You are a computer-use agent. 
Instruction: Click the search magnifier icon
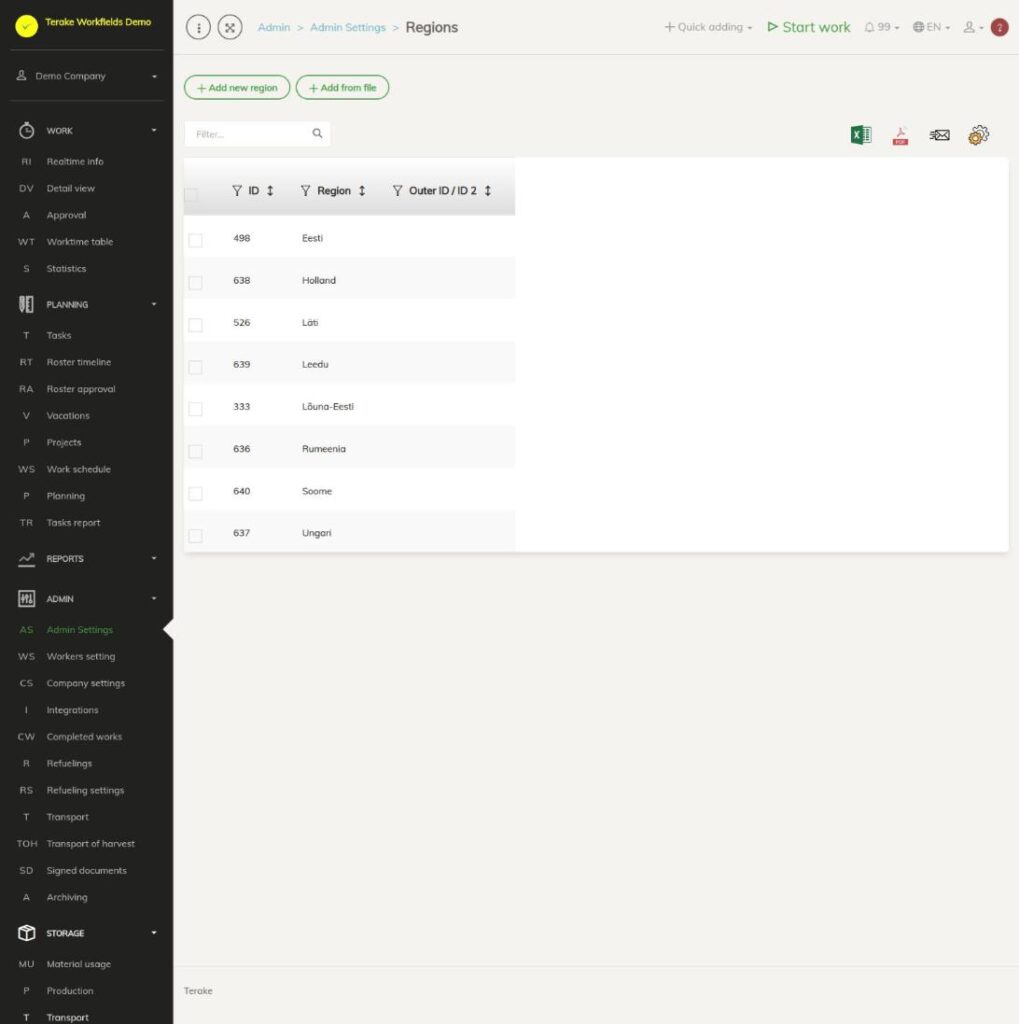317,133
